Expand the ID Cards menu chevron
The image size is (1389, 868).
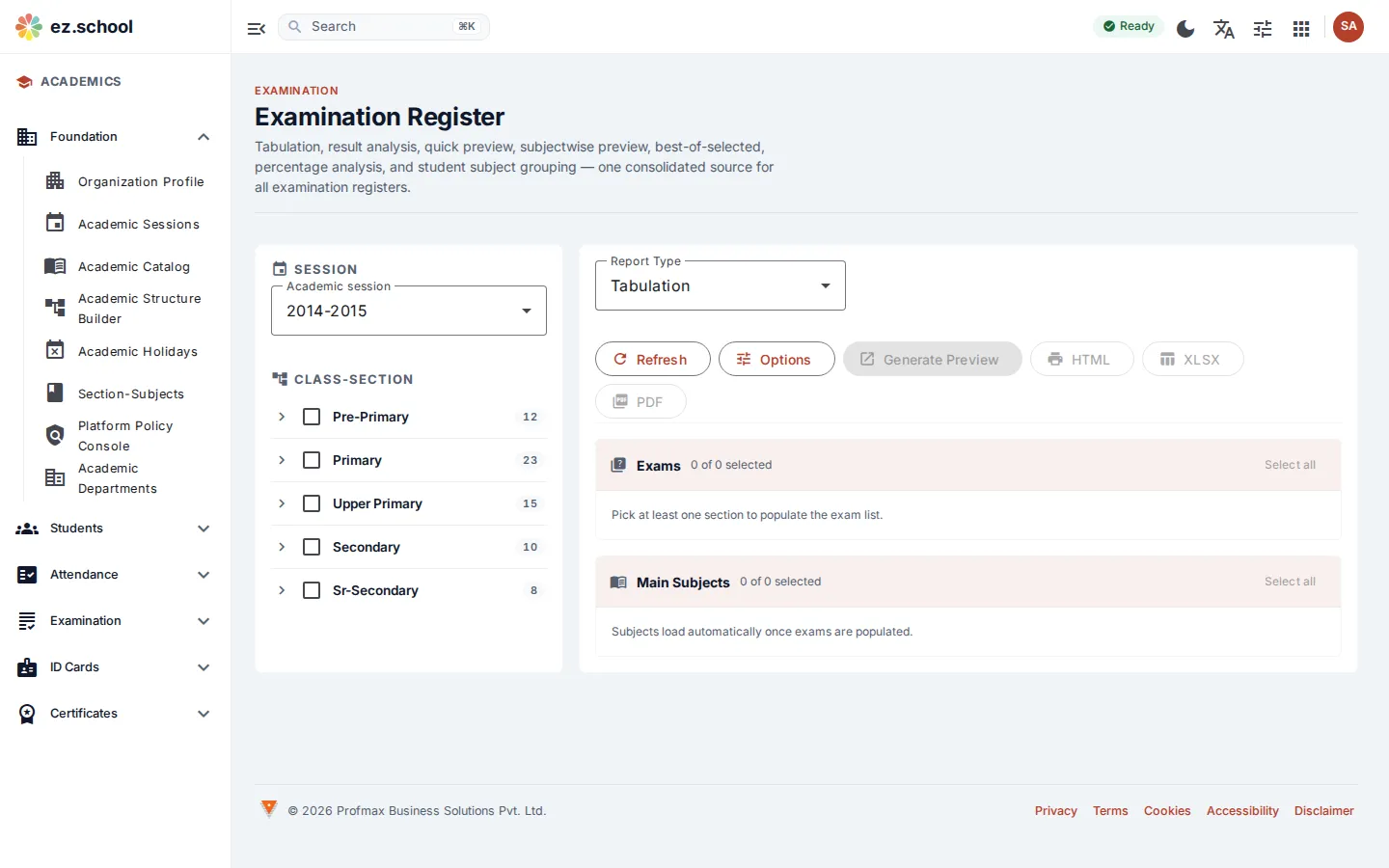[204, 667]
